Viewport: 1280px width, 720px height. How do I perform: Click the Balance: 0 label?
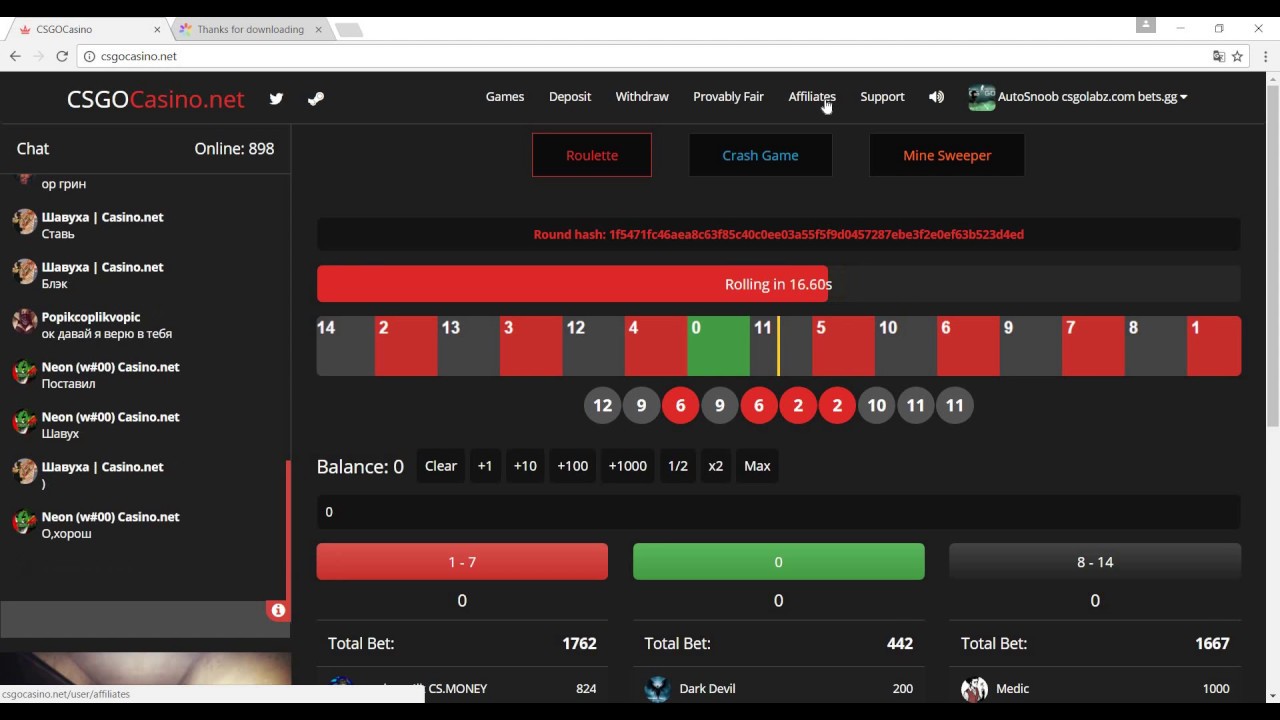pos(360,466)
